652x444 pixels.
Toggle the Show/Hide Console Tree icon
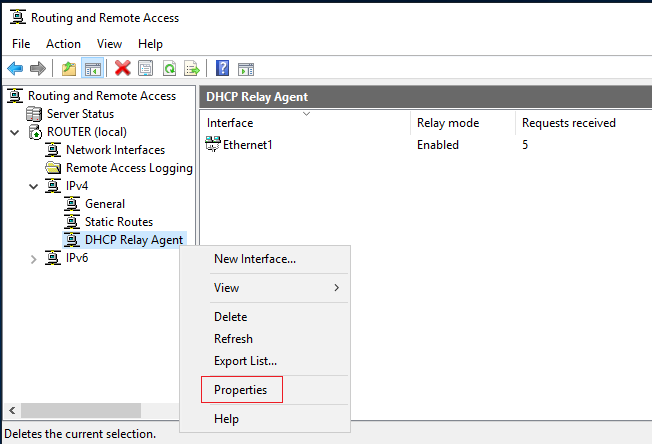(92, 69)
